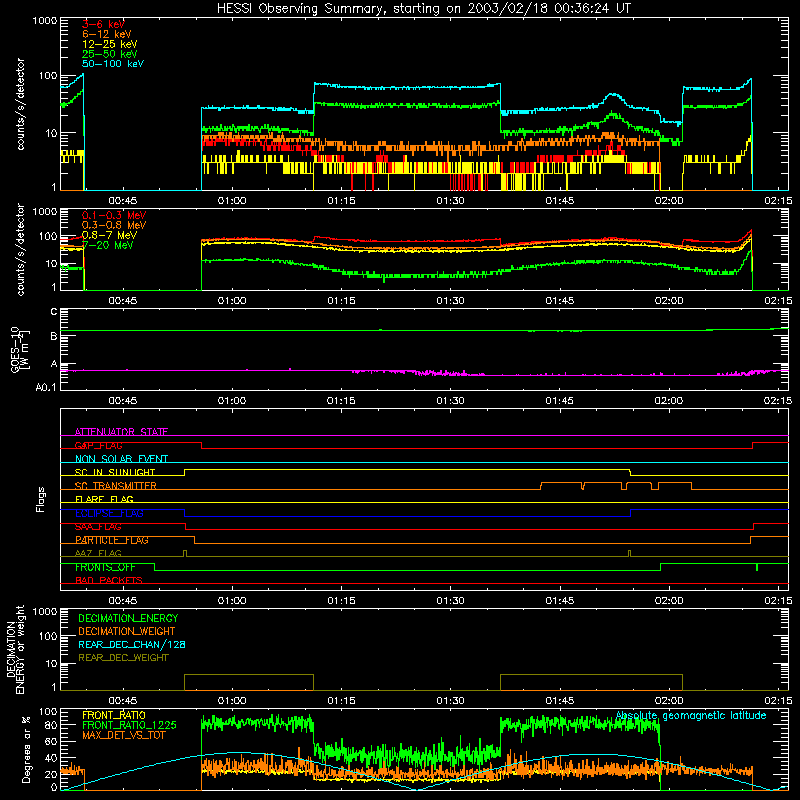
Task: Click the "0.8-7 MeV" legend entry
Action: point(109,235)
